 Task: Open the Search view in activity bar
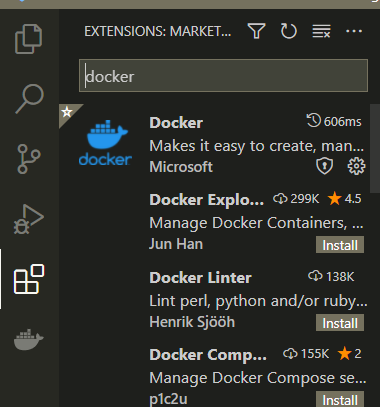(29, 99)
